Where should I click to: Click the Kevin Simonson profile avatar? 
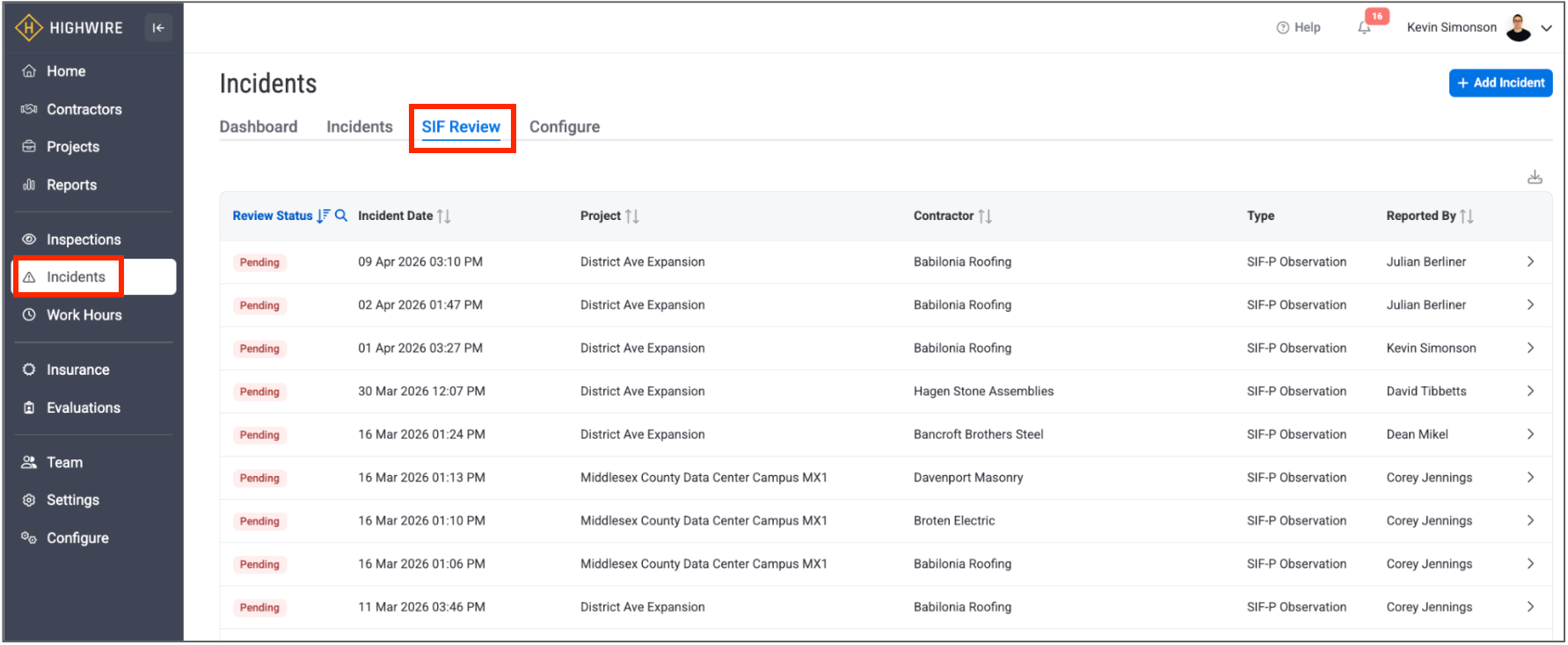(x=1518, y=27)
